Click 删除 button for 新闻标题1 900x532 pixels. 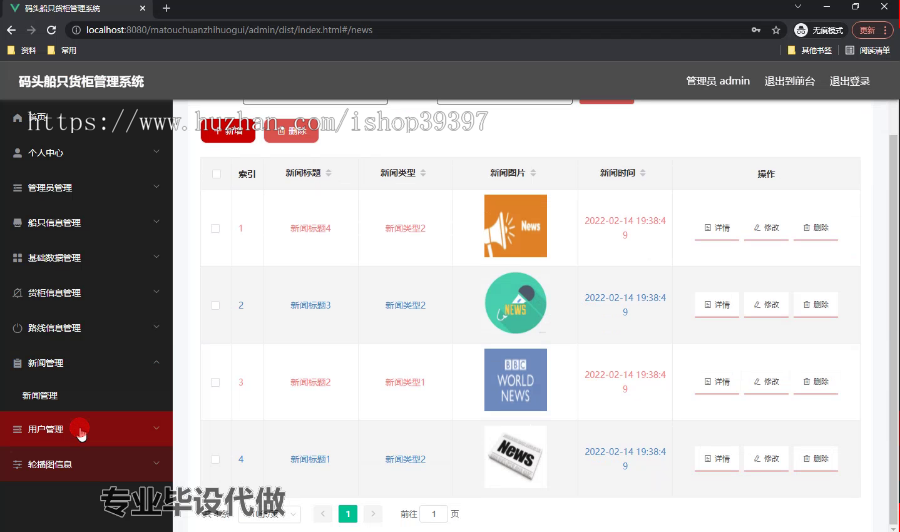816,459
